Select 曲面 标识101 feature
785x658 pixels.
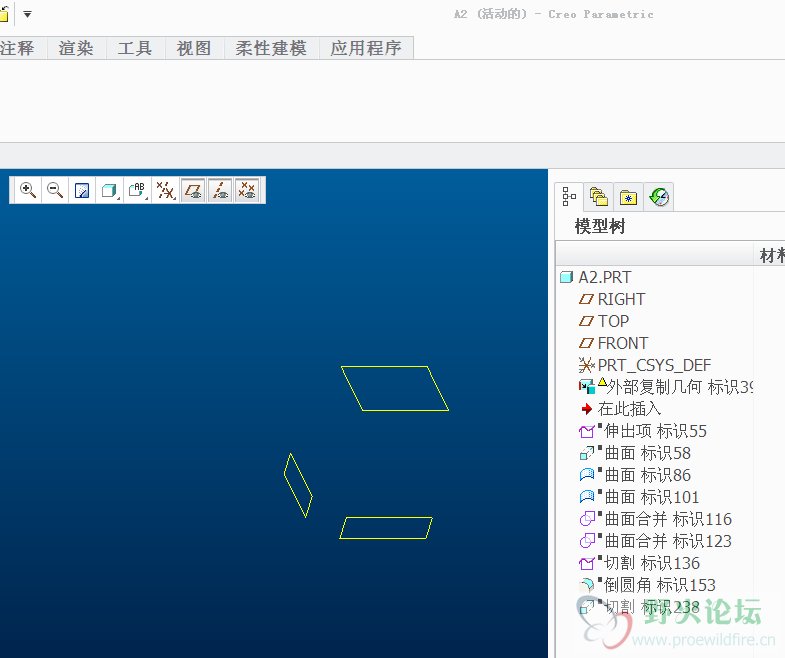(652, 497)
